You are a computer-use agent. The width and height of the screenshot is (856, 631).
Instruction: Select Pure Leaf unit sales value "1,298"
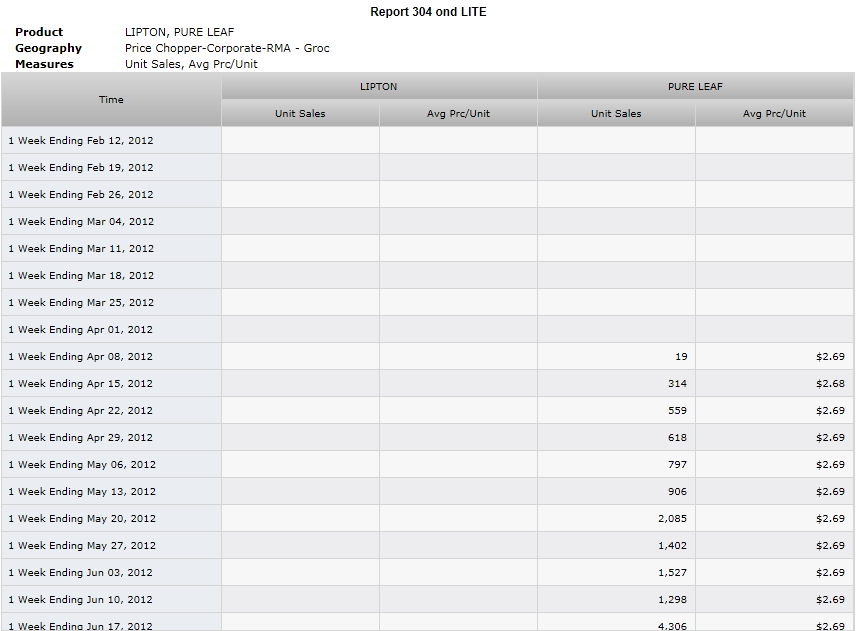(673, 600)
